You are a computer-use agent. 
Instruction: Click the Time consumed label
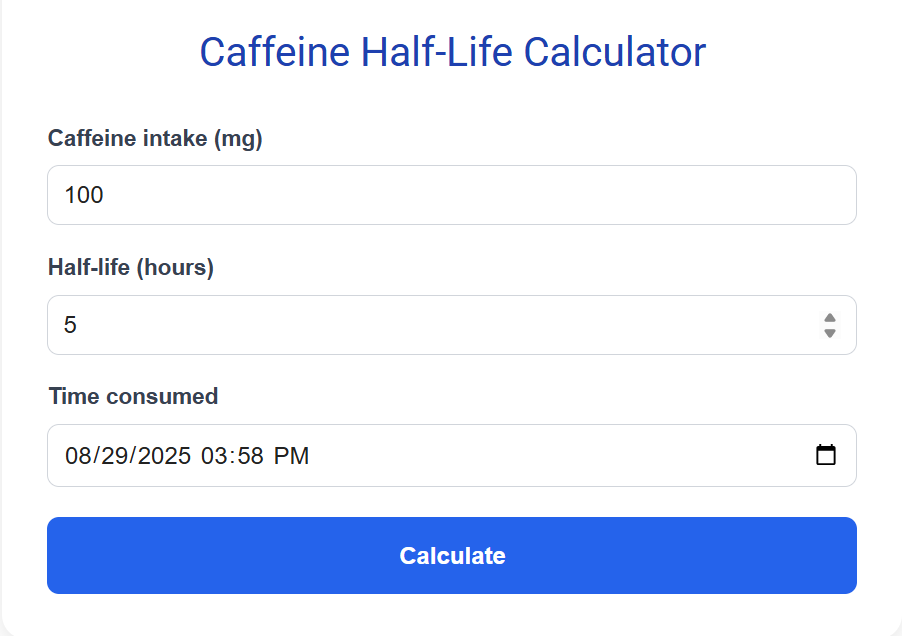click(x=133, y=396)
